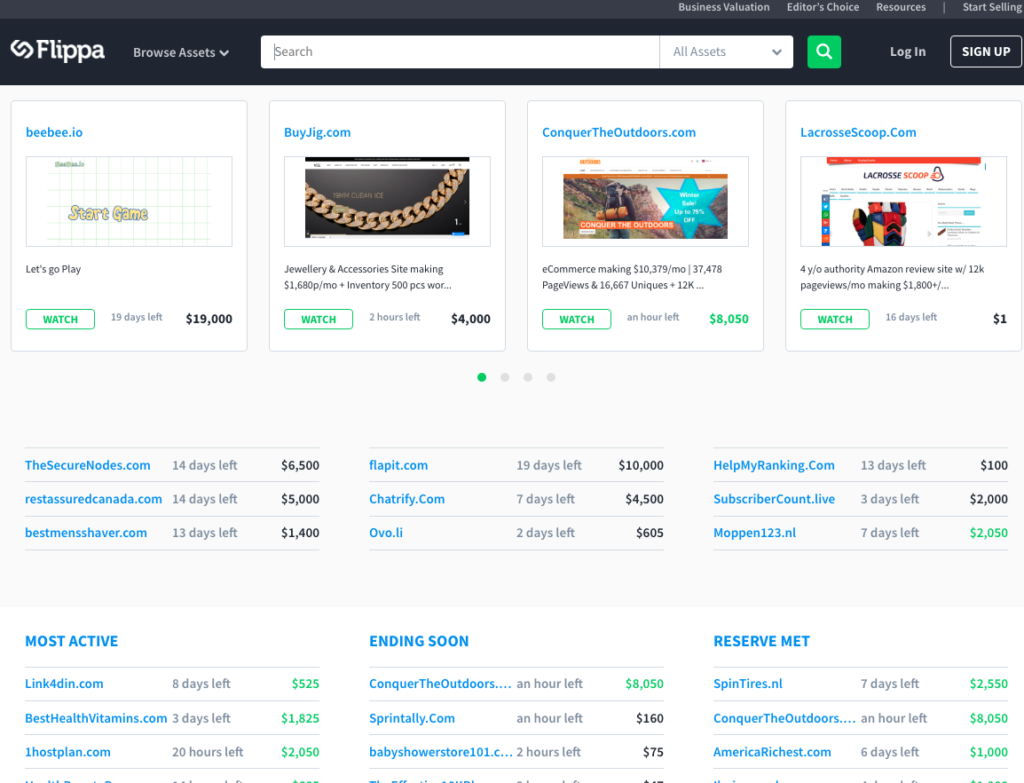This screenshot has height=783, width=1024.
Task: Select the second carousel dot
Action: click(505, 377)
